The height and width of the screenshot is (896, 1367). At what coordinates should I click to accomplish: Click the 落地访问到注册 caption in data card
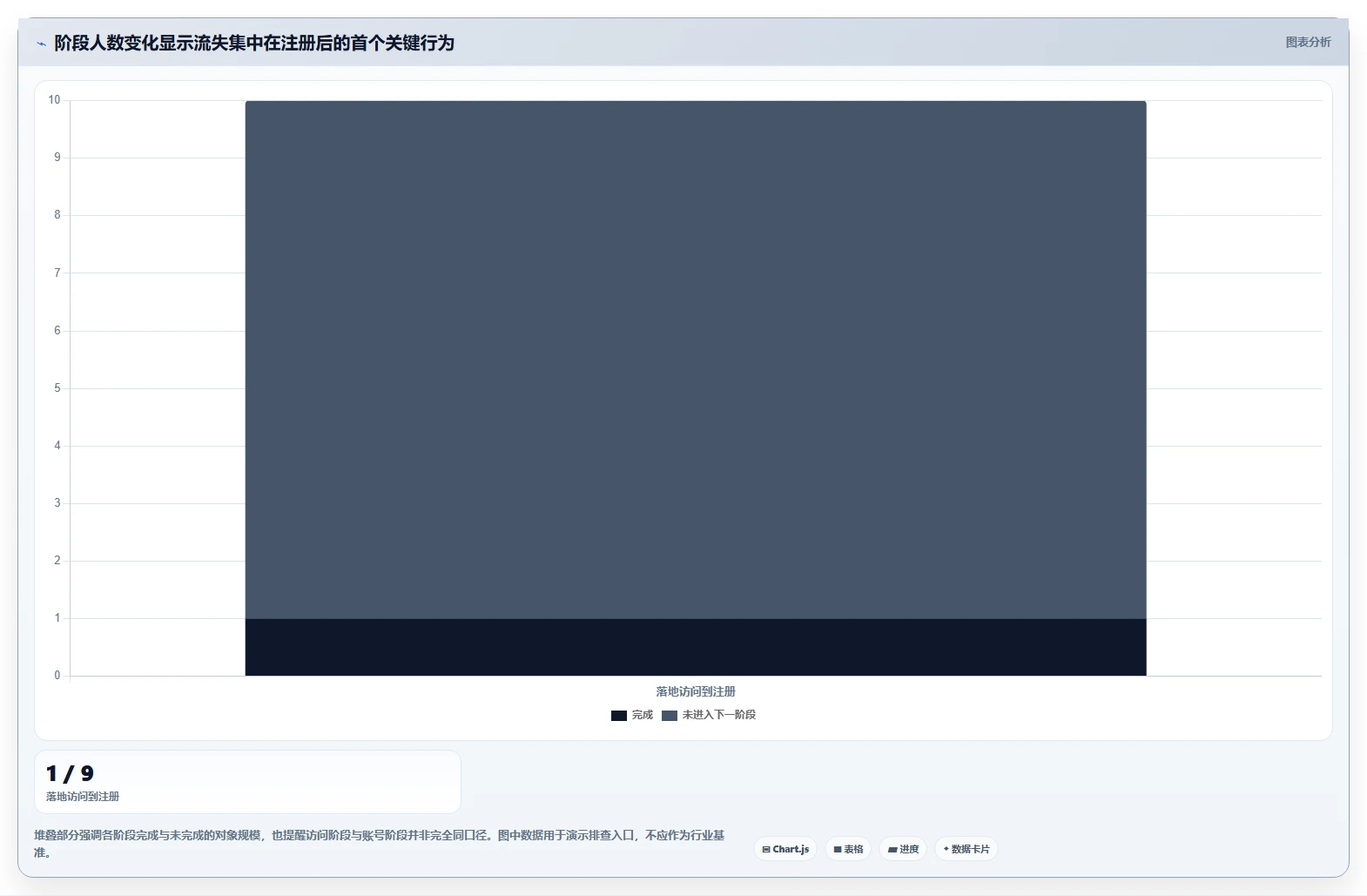[x=83, y=797]
